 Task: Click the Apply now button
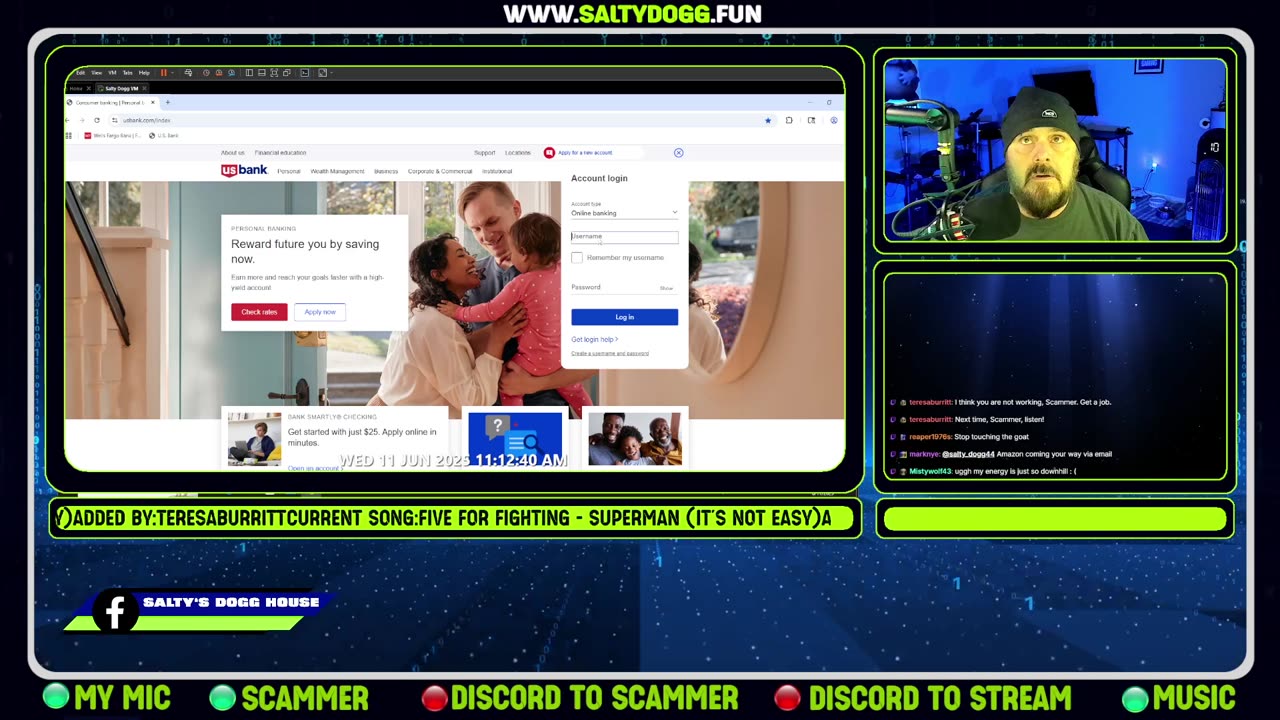[320, 312]
